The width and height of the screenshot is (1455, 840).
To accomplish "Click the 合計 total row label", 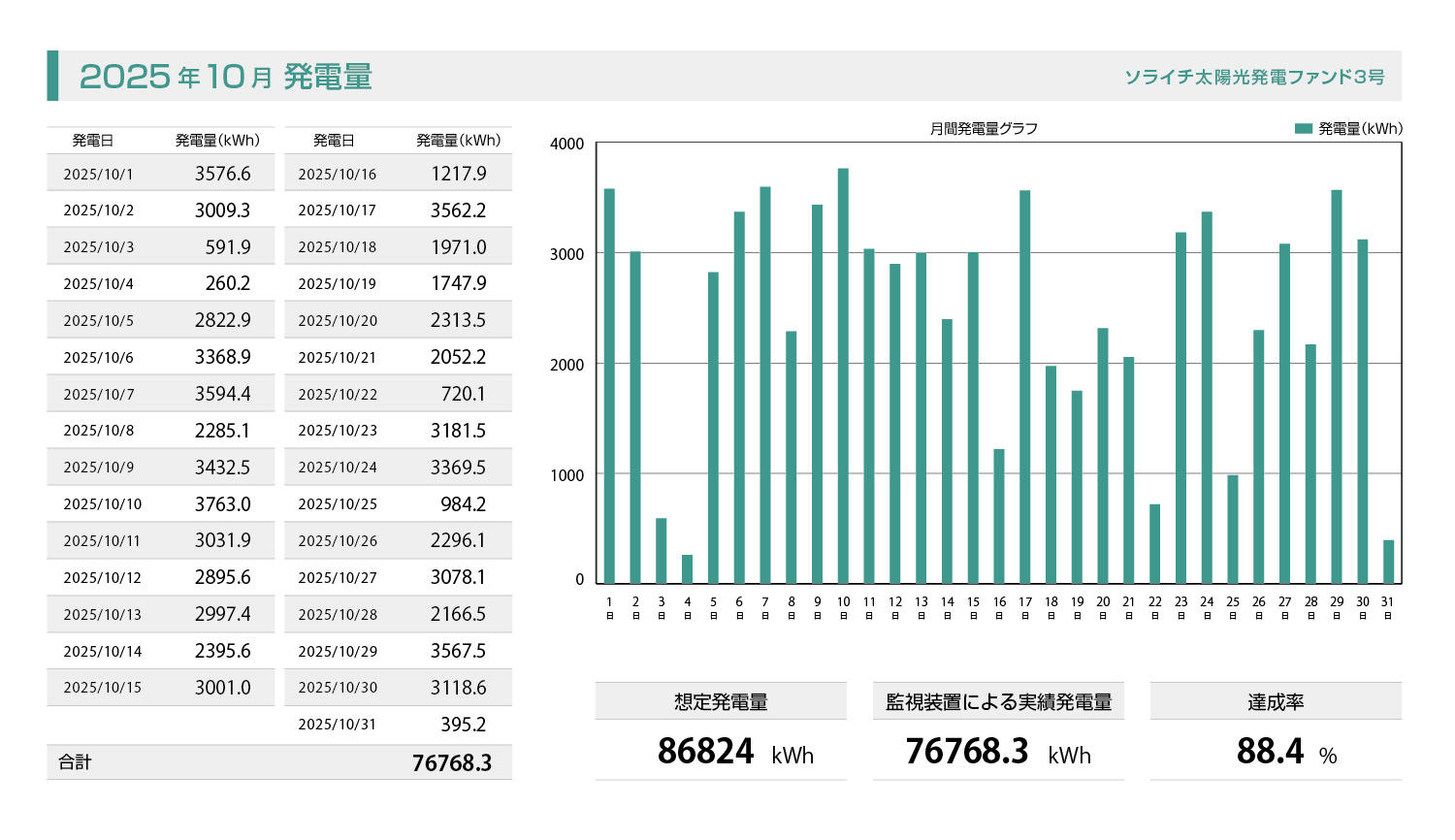I will pyautogui.click(x=75, y=762).
